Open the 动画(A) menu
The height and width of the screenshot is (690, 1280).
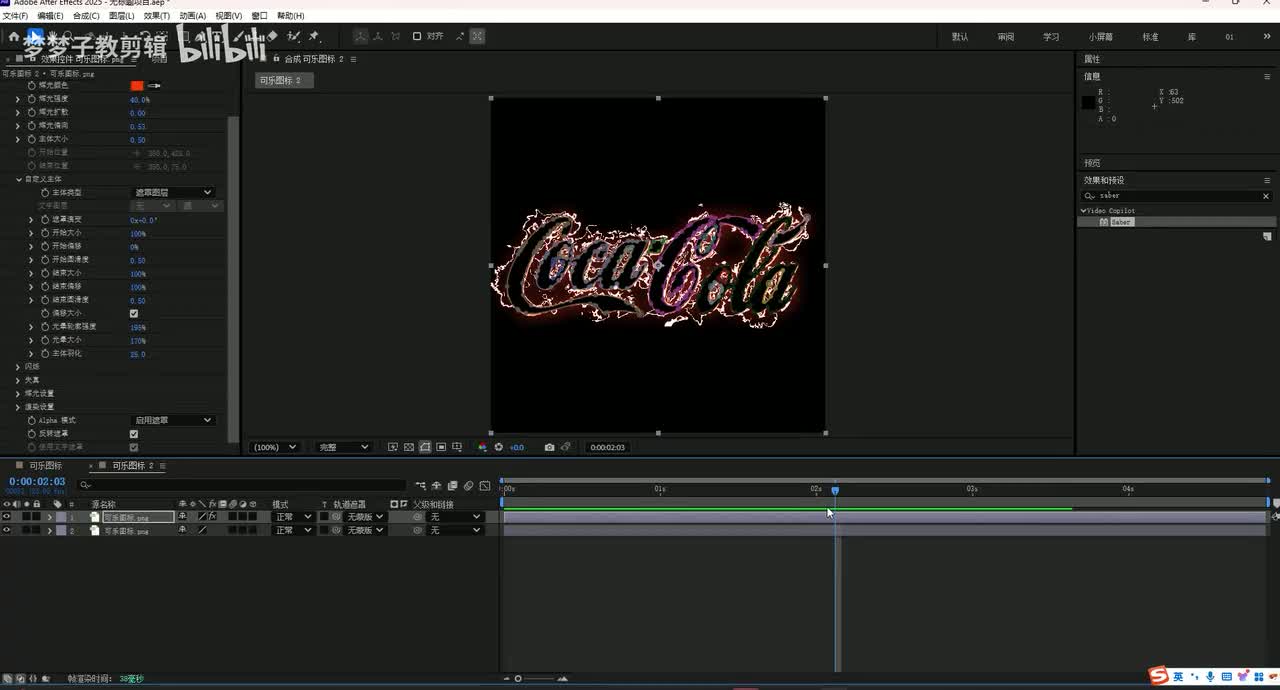coord(193,16)
